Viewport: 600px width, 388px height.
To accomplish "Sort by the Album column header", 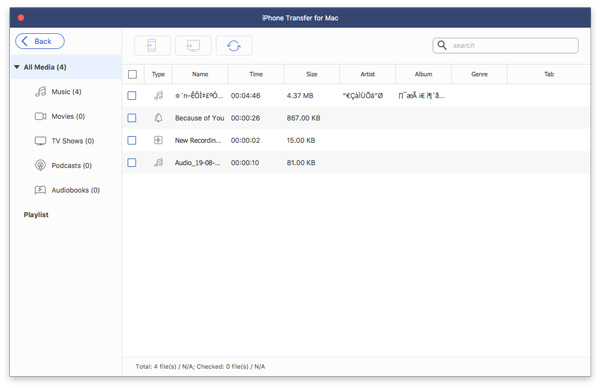I will pyautogui.click(x=423, y=74).
